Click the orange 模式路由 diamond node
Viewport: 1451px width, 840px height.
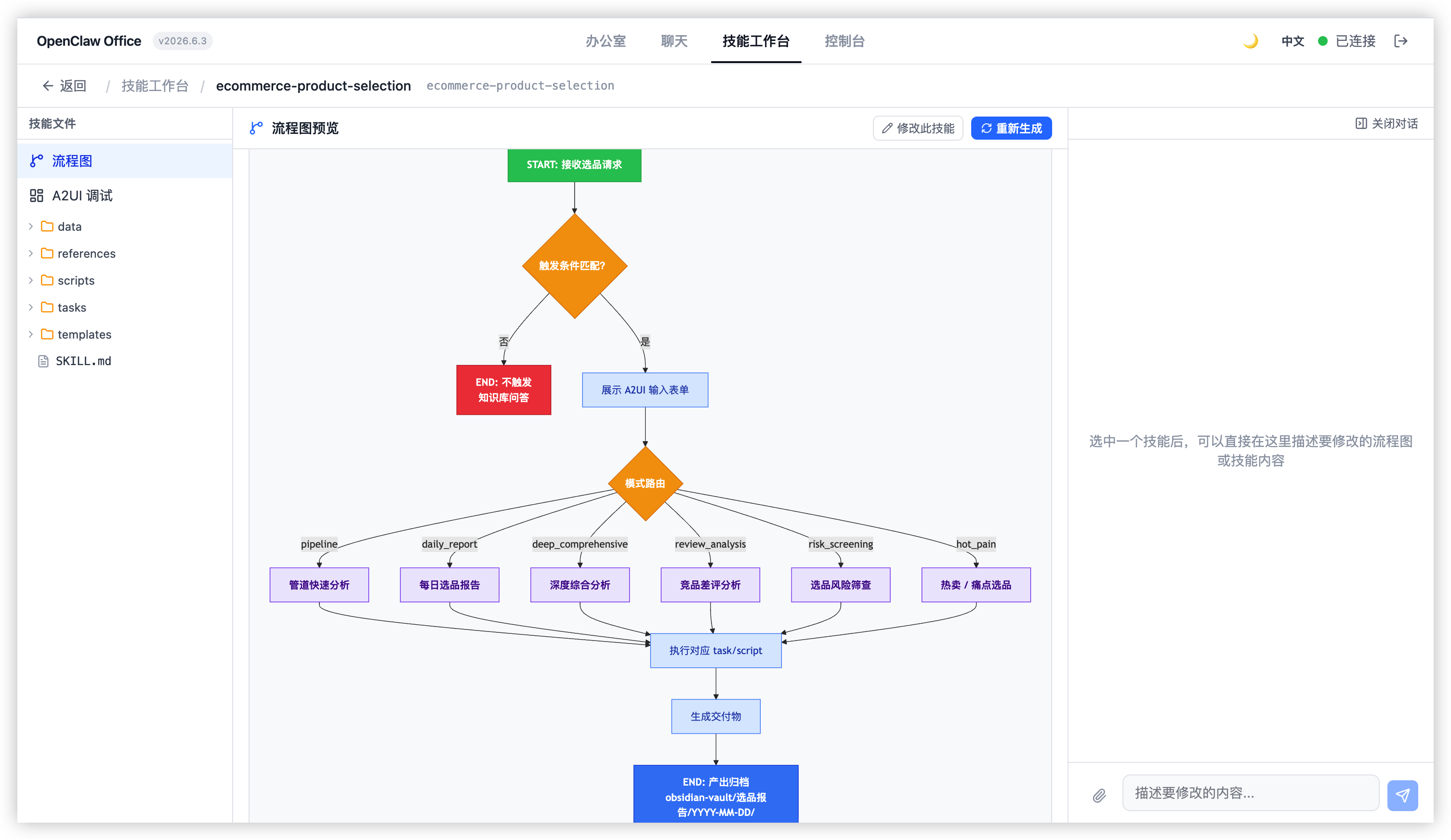coord(645,483)
